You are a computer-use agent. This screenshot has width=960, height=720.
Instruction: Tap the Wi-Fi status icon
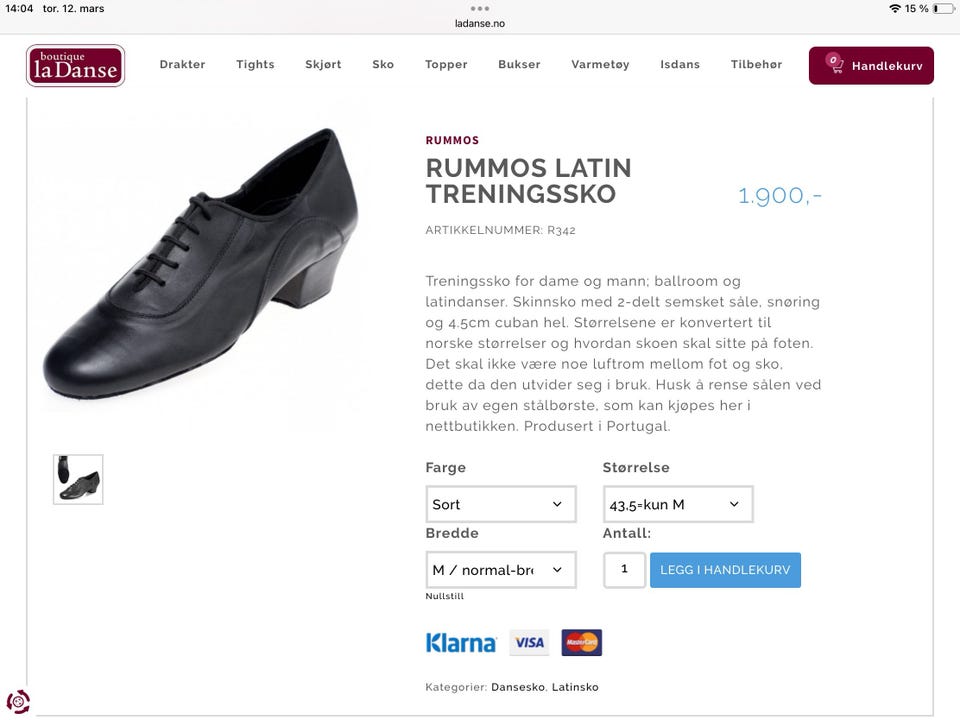click(x=894, y=9)
